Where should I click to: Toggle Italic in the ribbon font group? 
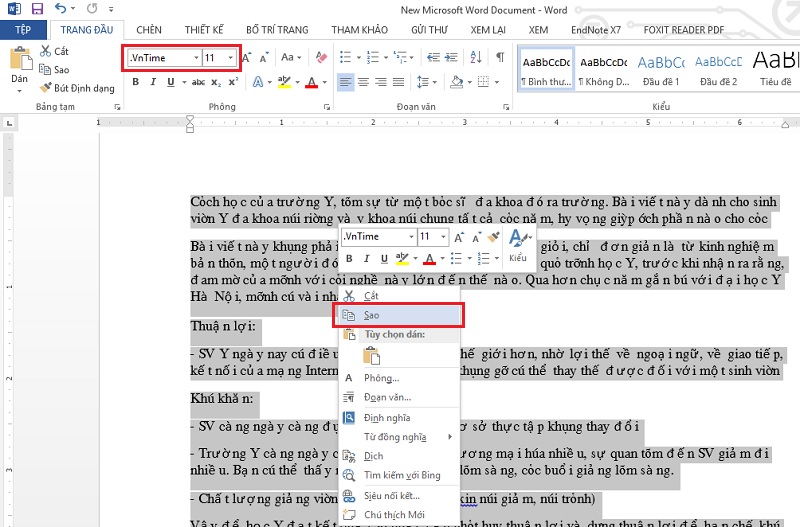153,82
